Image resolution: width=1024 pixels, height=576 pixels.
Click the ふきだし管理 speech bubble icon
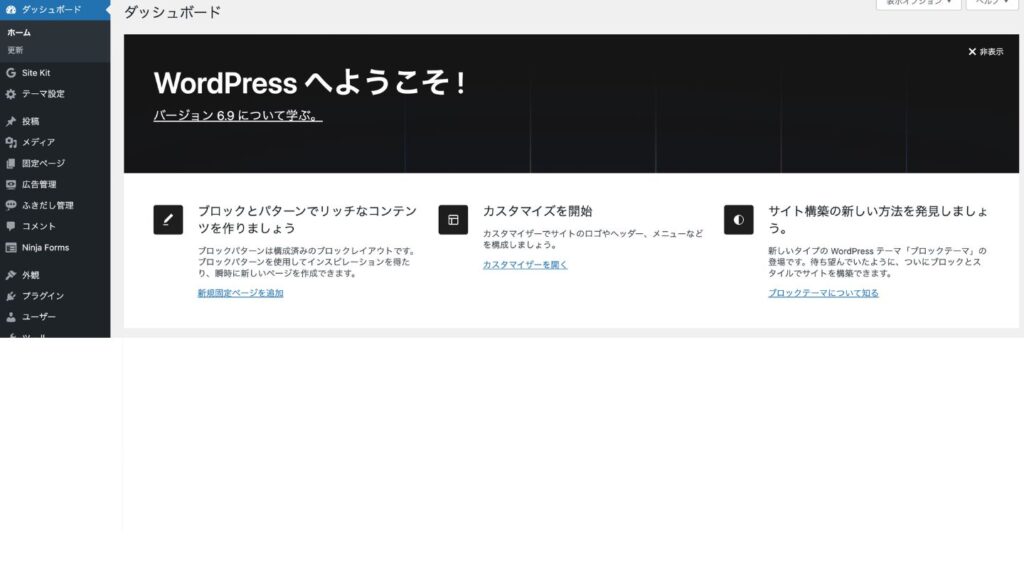[x=11, y=205]
